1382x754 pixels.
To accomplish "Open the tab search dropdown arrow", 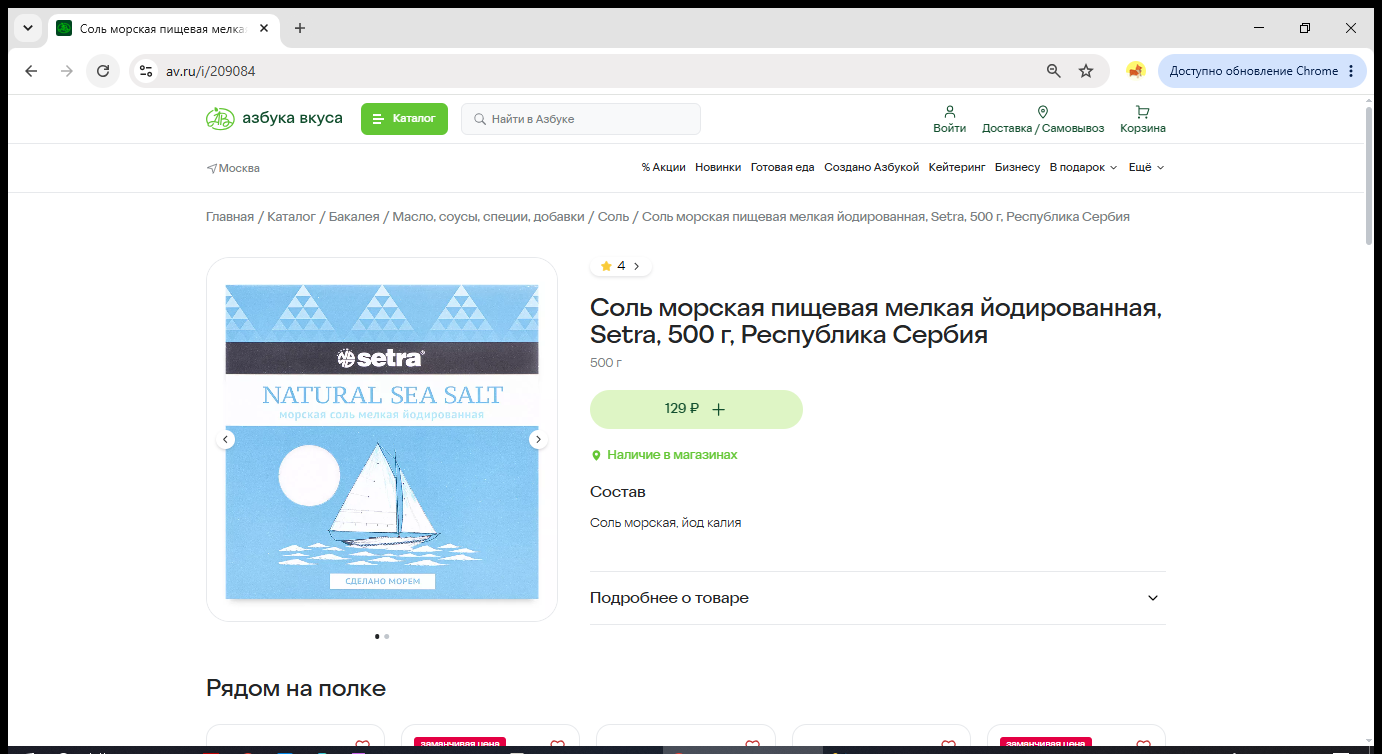I will pyautogui.click(x=27, y=28).
